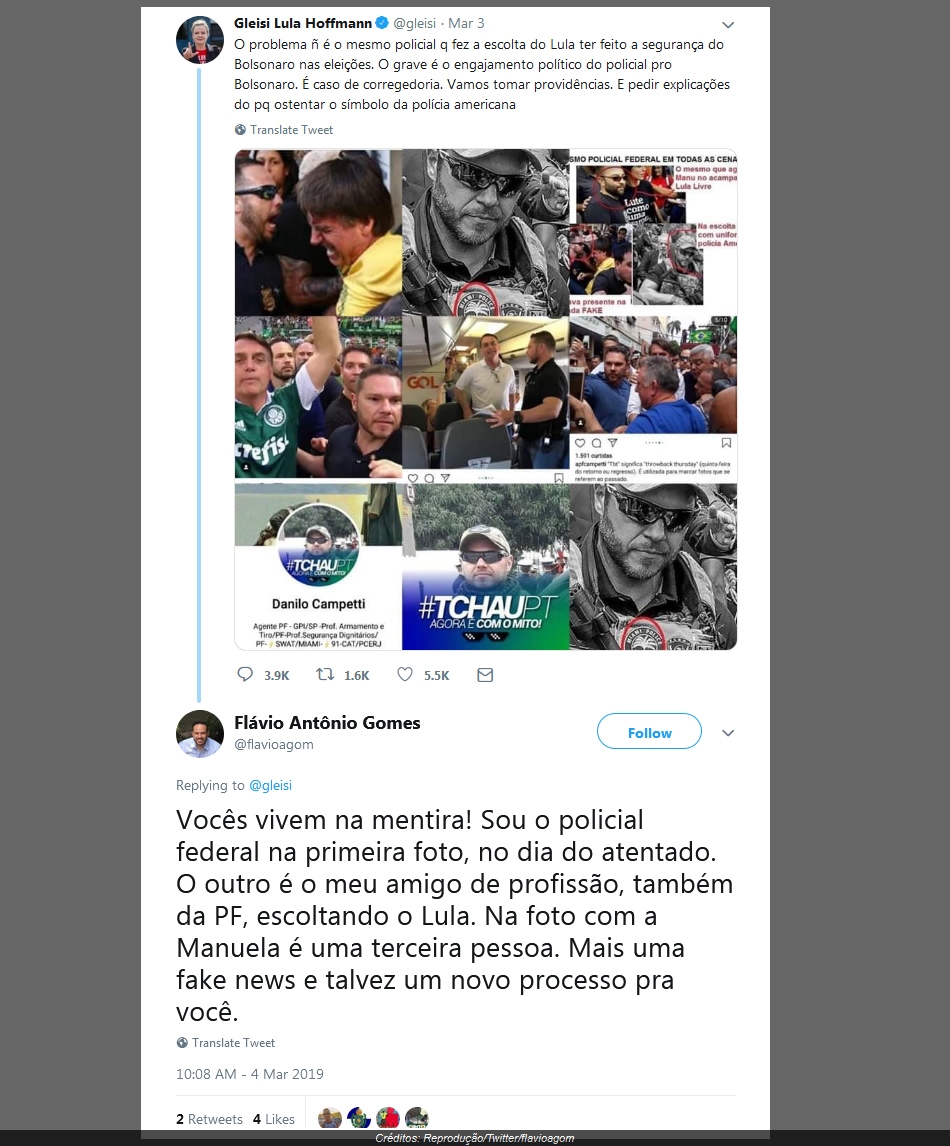Screen dimensions: 950x1146
Task: Open the @gleisi link in Replying to
Action: coord(270,785)
